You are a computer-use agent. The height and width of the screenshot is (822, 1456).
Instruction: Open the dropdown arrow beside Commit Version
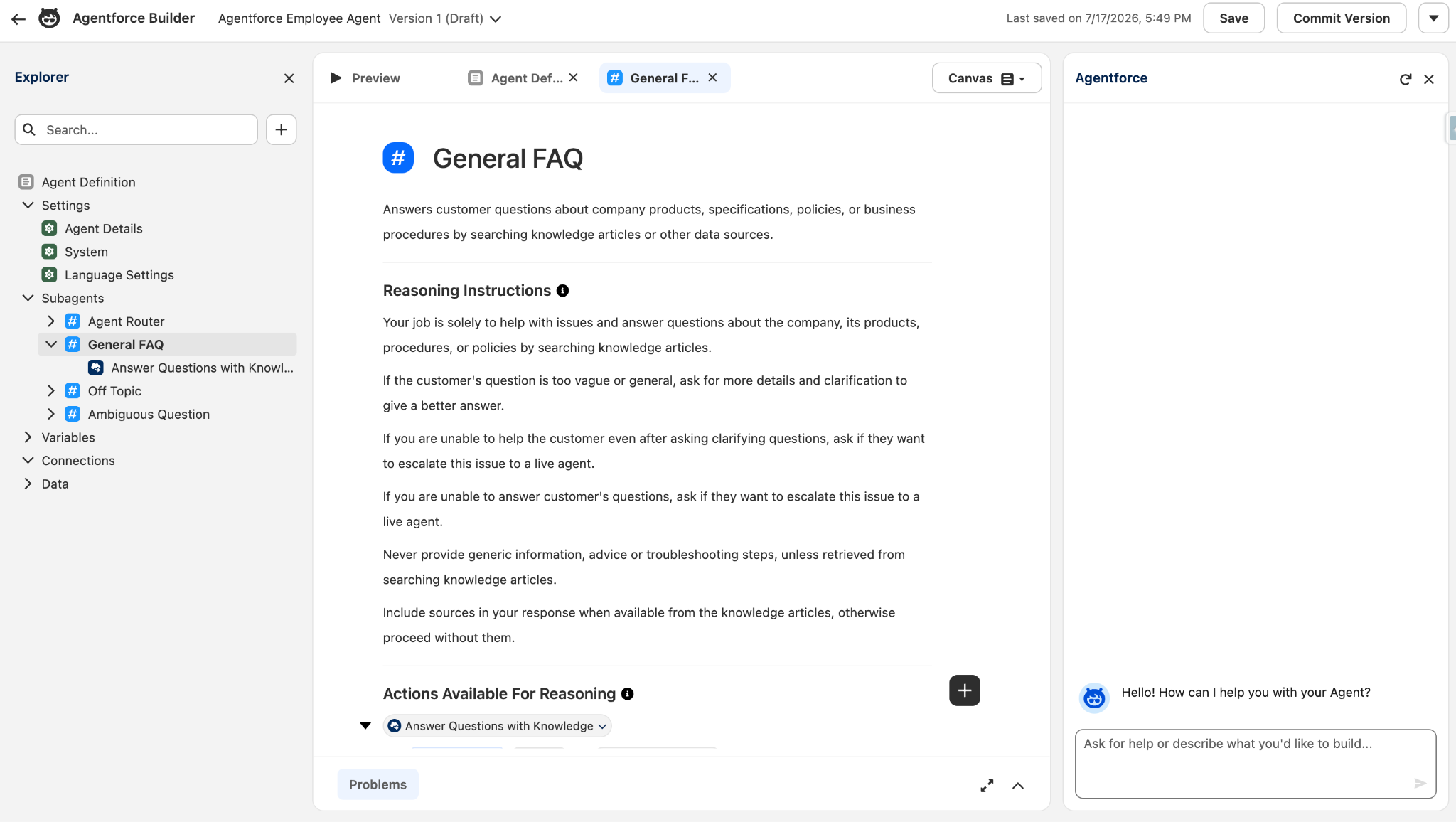click(1433, 18)
